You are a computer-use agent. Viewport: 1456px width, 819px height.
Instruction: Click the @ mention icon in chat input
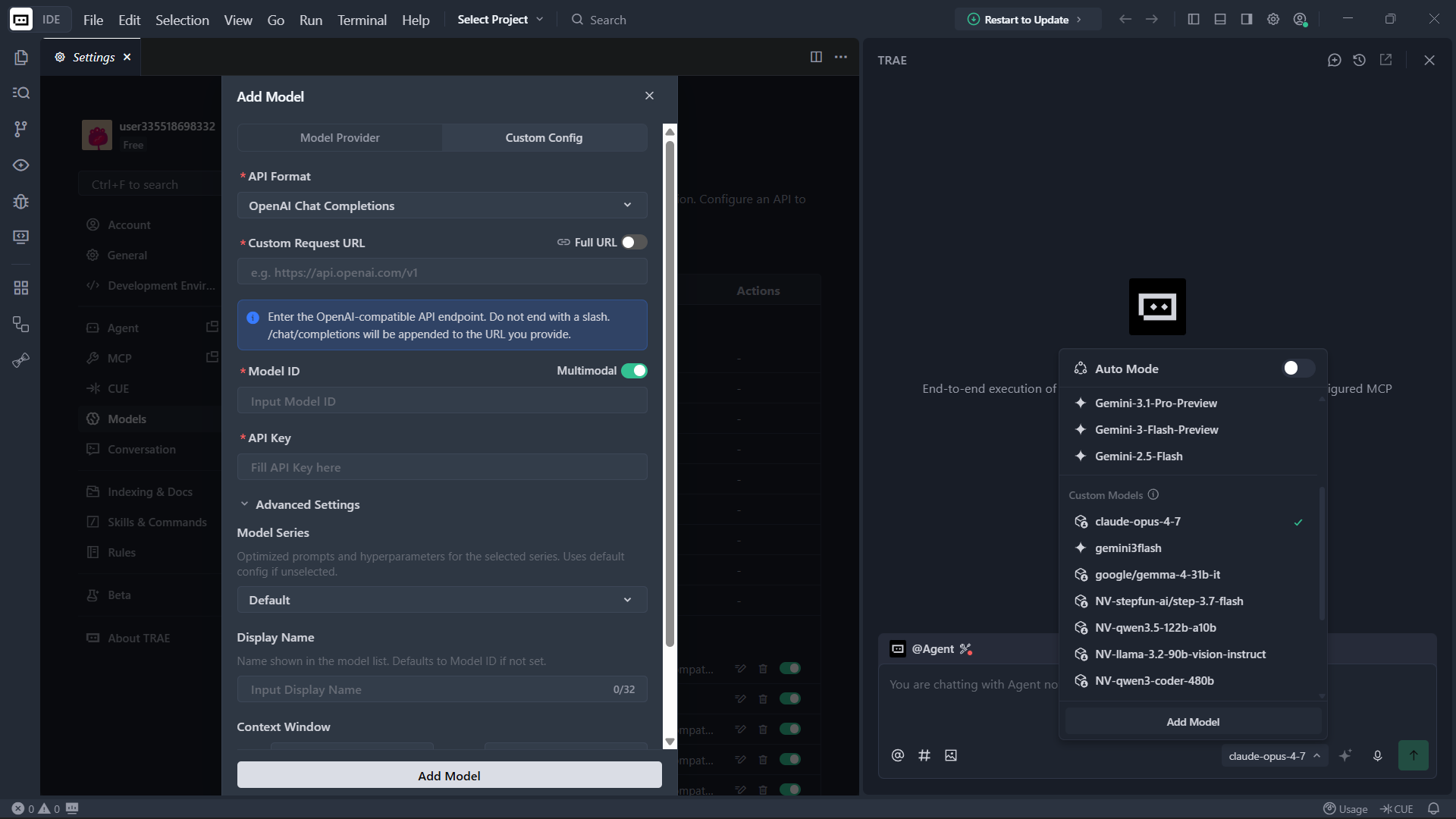[898, 755]
